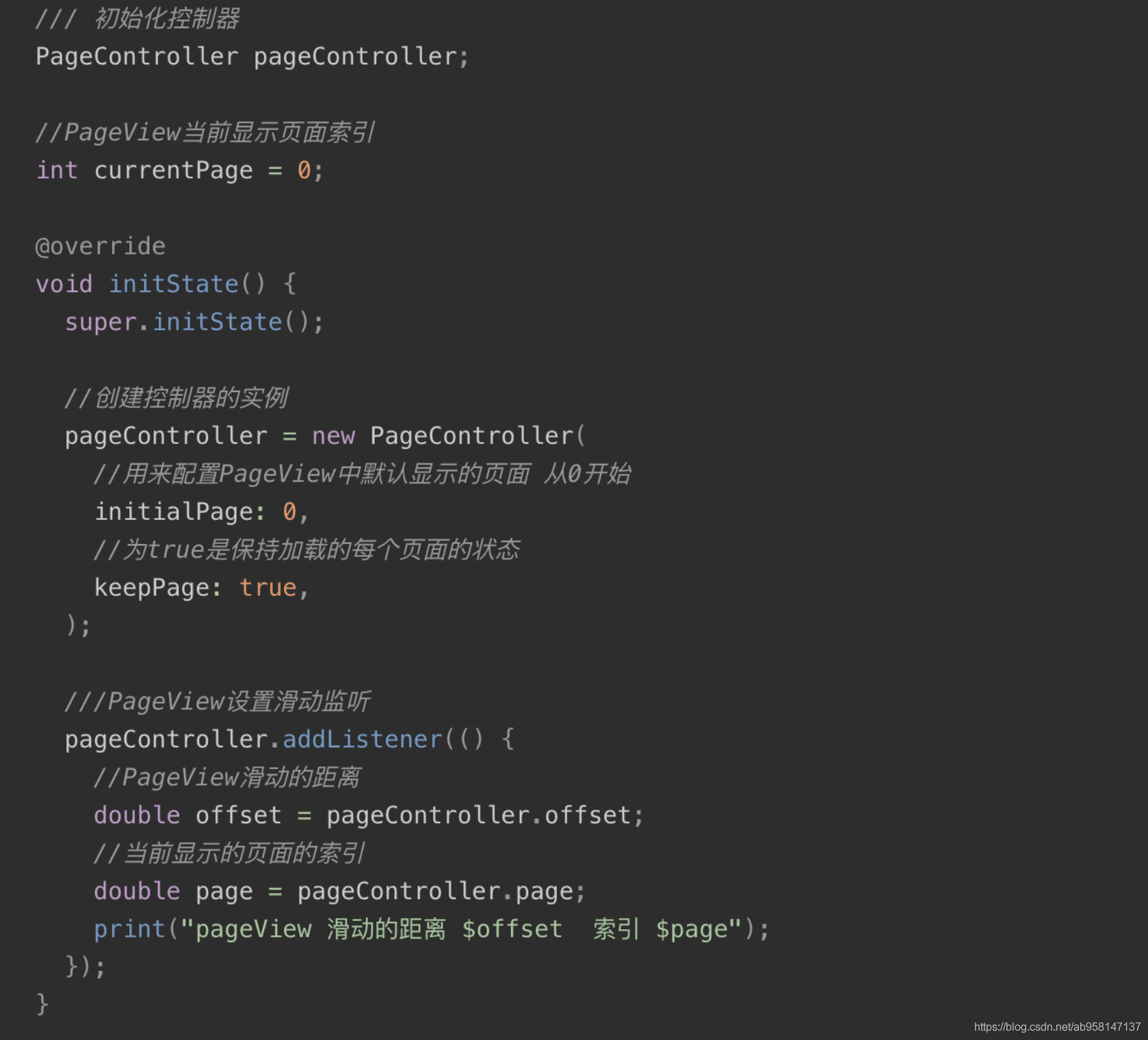This screenshot has width=1148, height=1040.
Task: Click the line 'int currentPage = 0;'
Action: 179,170
